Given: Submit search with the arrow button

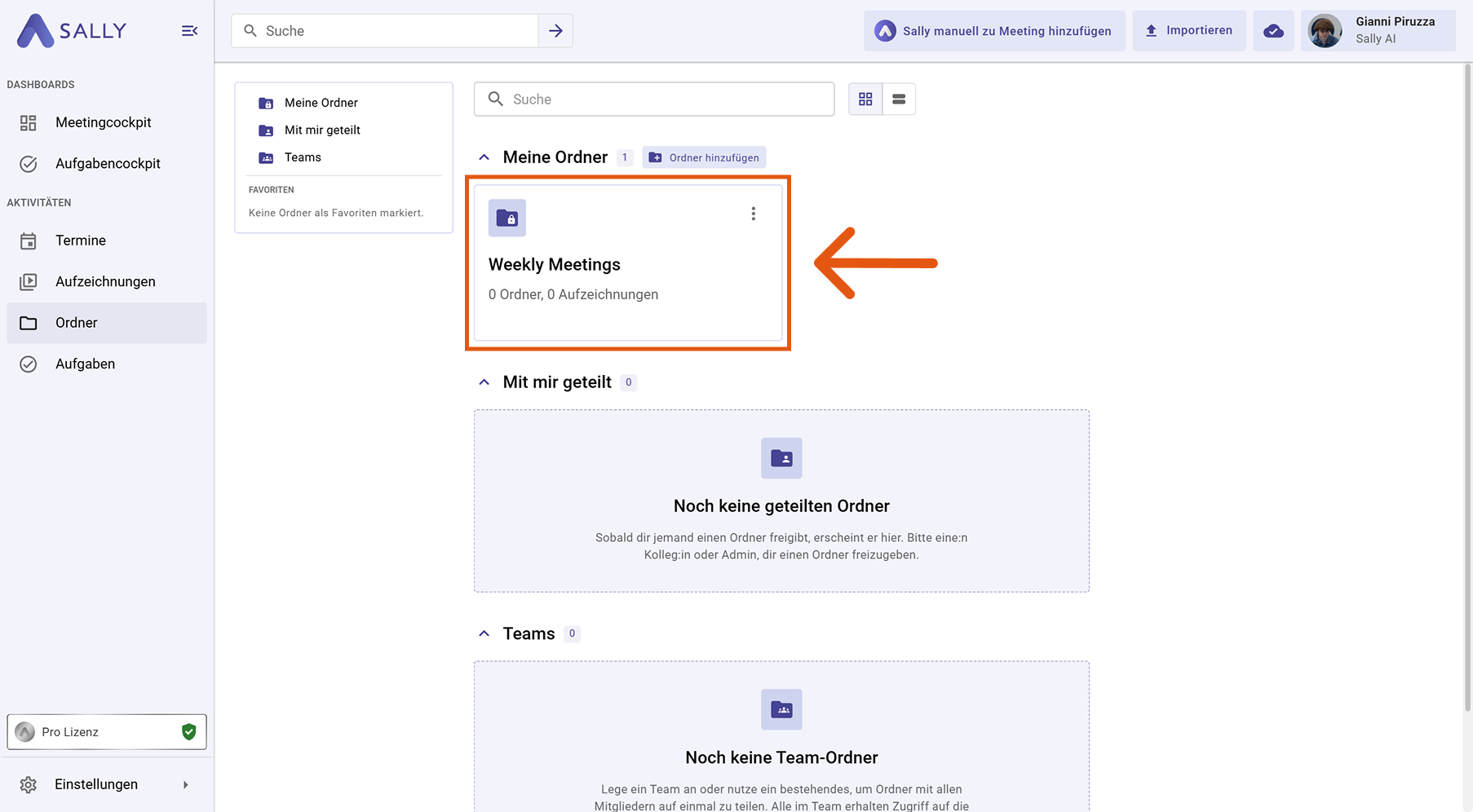Looking at the screenshot, I should pyautogui.click(x=555, y=31).
